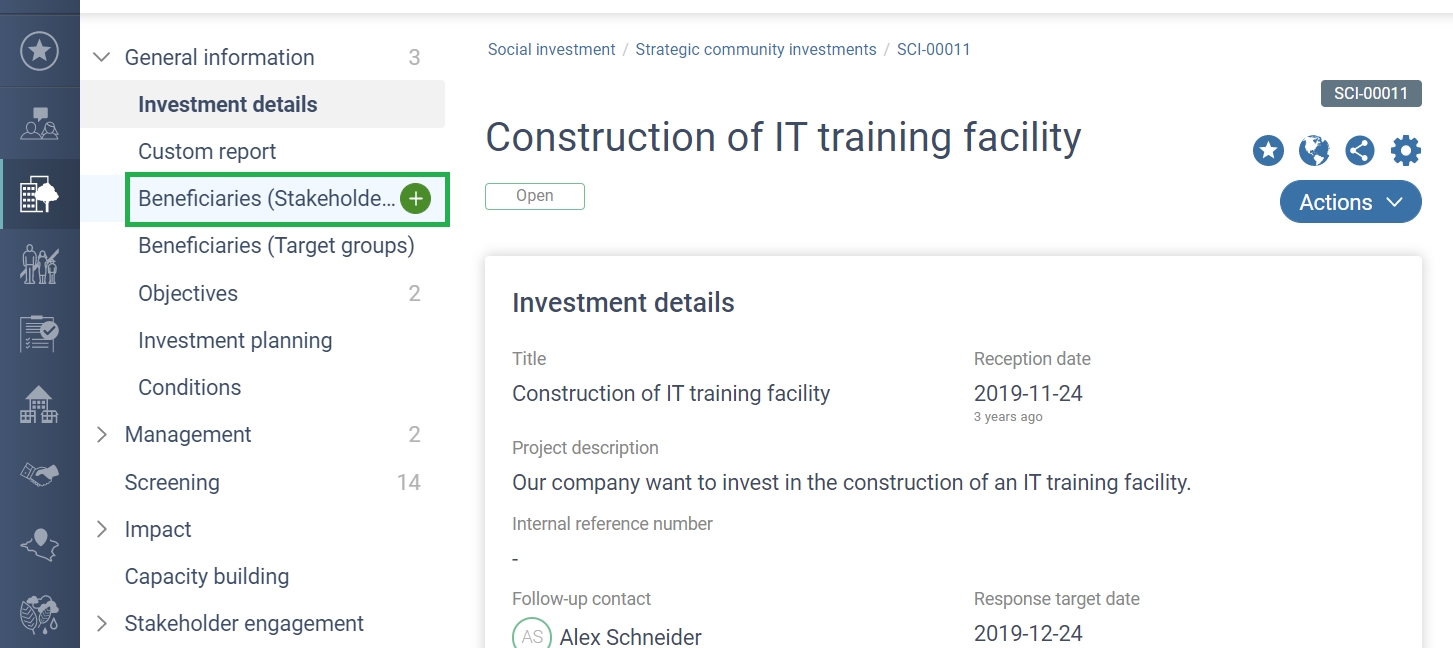
Task: Expand the Management section
Action: tap(101, 434)
